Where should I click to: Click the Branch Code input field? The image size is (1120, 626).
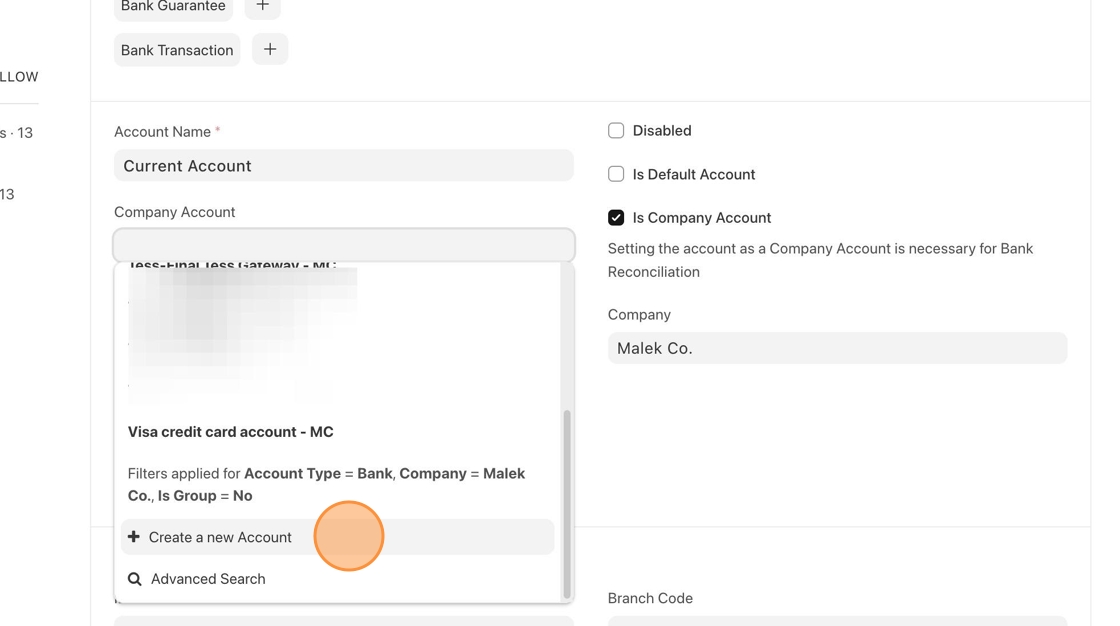pos(837,620)
